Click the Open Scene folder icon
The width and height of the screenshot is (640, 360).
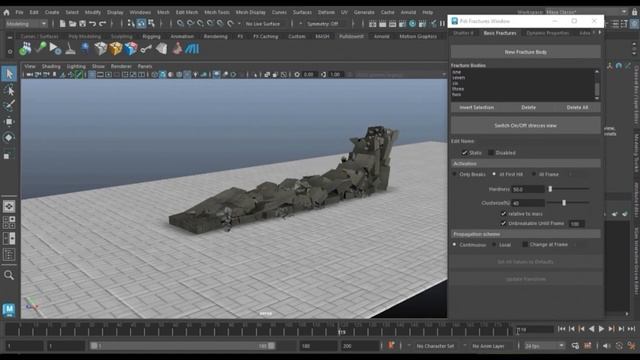pyautogui.click(x=73, y=24)
